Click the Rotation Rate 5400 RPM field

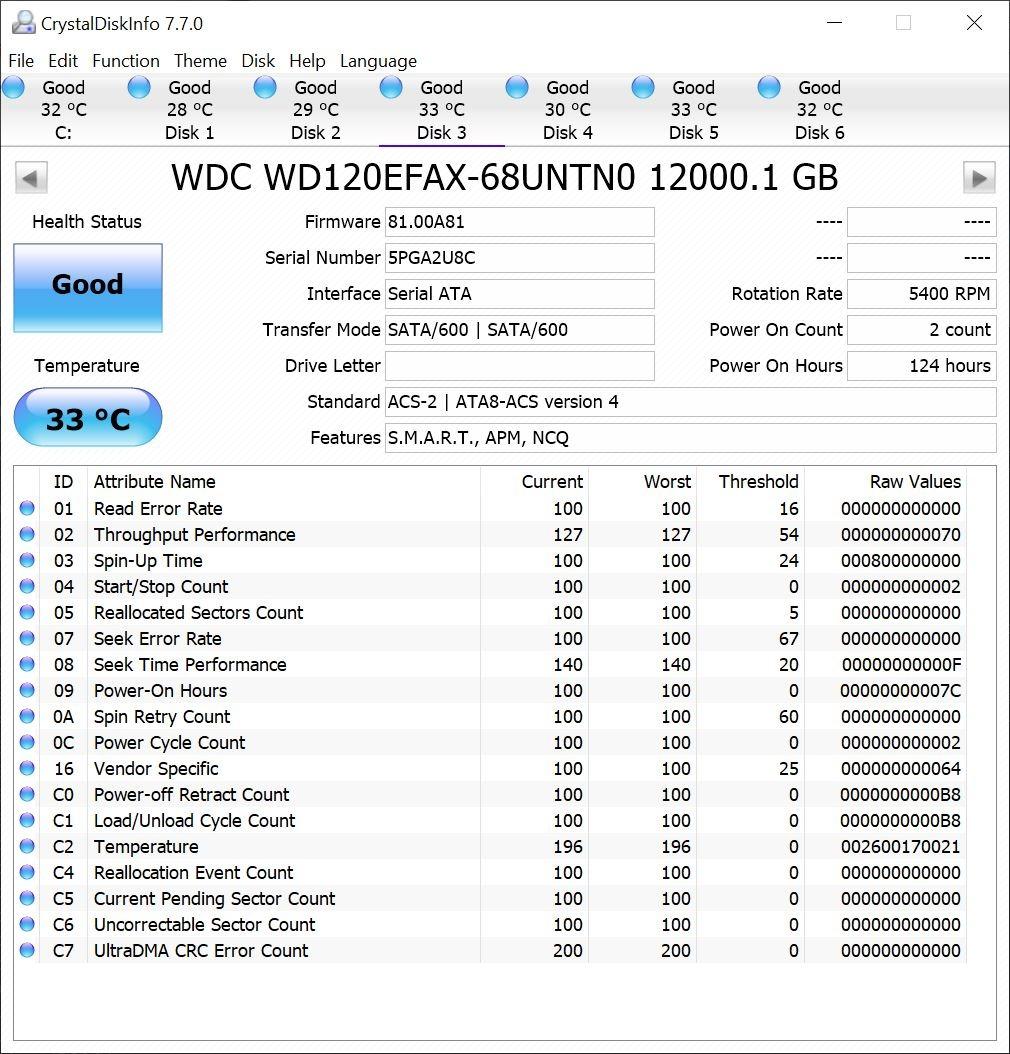point(921,294)
